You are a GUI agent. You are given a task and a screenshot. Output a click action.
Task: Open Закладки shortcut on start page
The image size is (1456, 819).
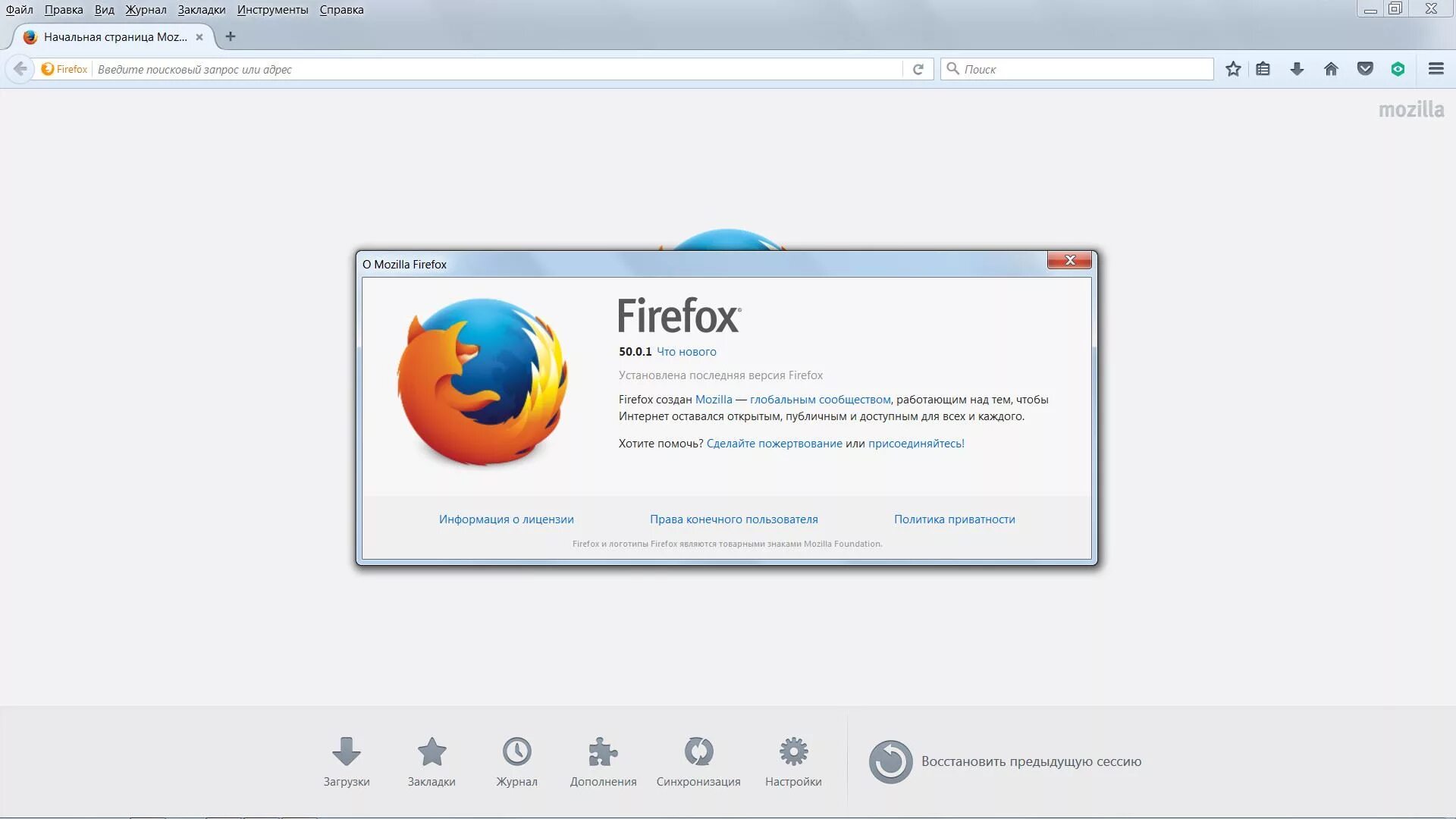431,761
